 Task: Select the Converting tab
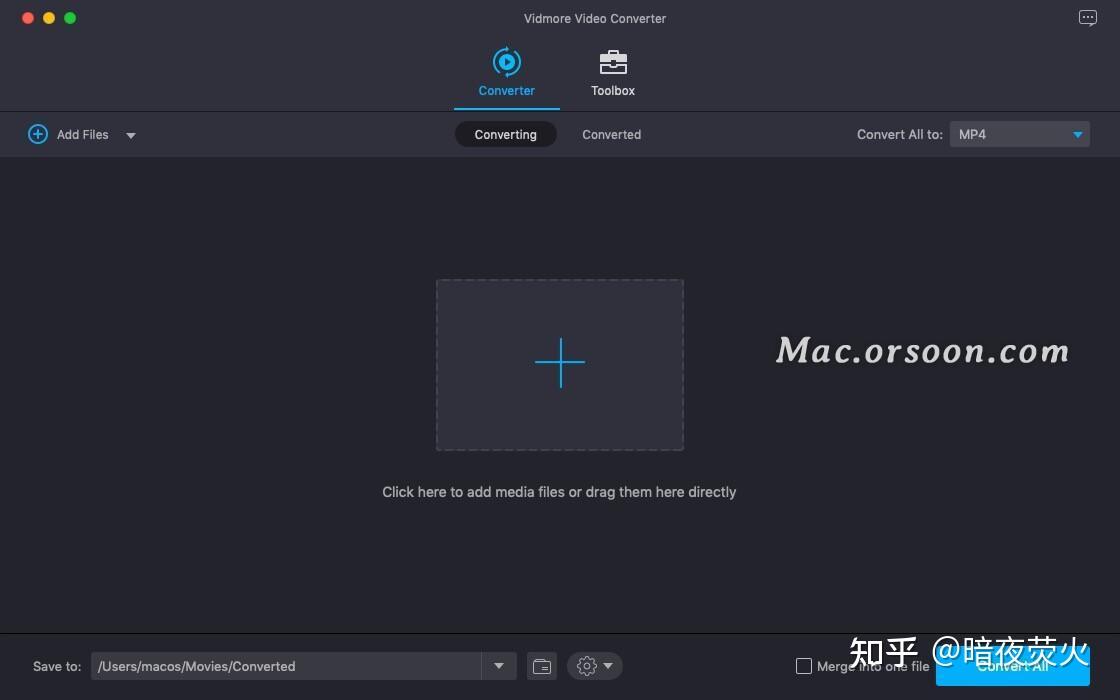pos(506,134)
